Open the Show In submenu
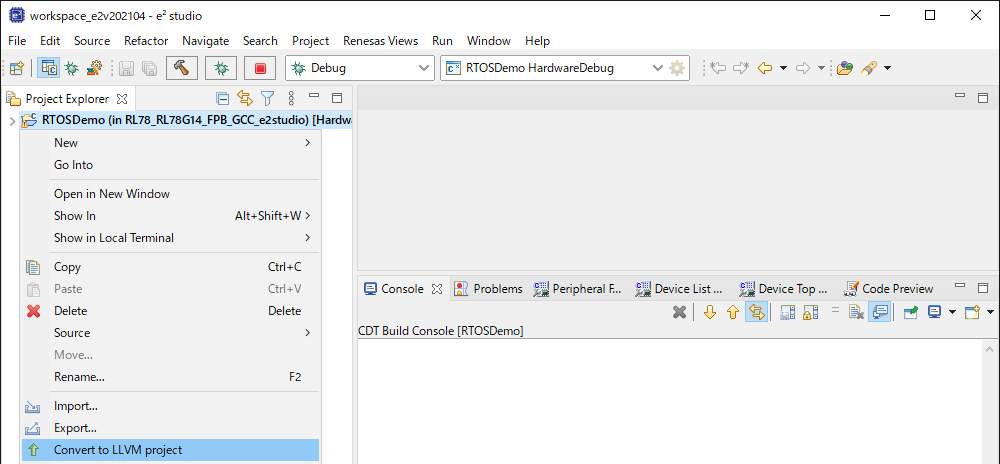Image resolution: width=1000 pixels, height=464 pixels. click(x=170, y=216)
